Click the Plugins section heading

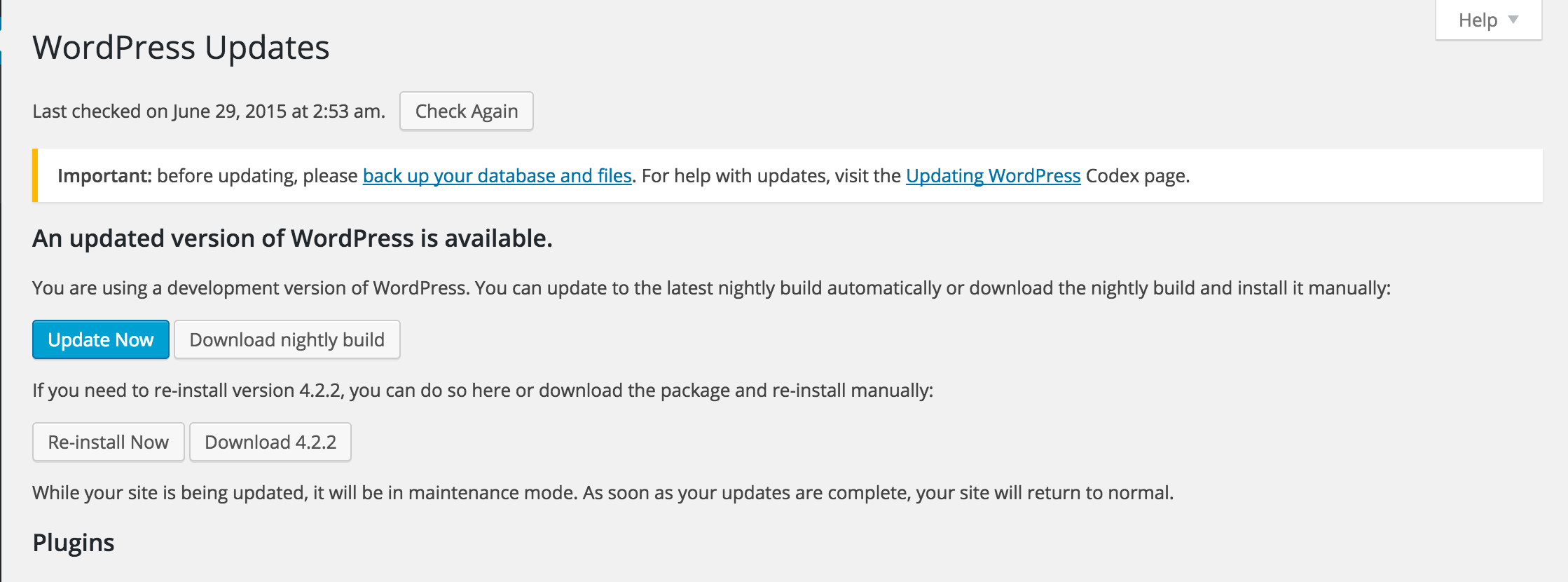point(74,543)
